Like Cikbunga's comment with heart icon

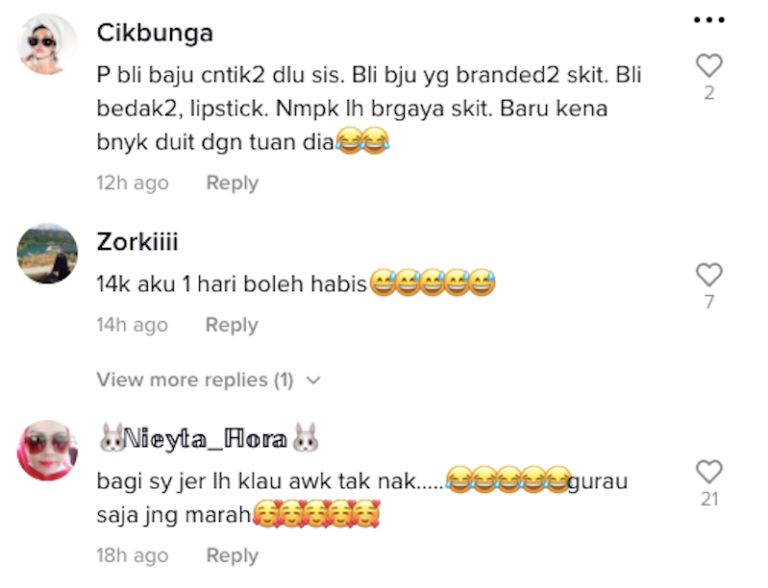pos(709,65)
